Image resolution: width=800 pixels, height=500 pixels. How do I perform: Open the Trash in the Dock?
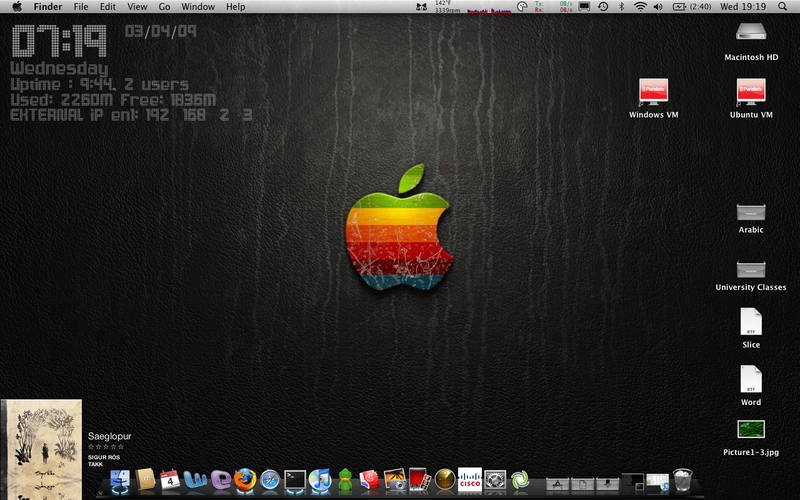click(683, 480)
